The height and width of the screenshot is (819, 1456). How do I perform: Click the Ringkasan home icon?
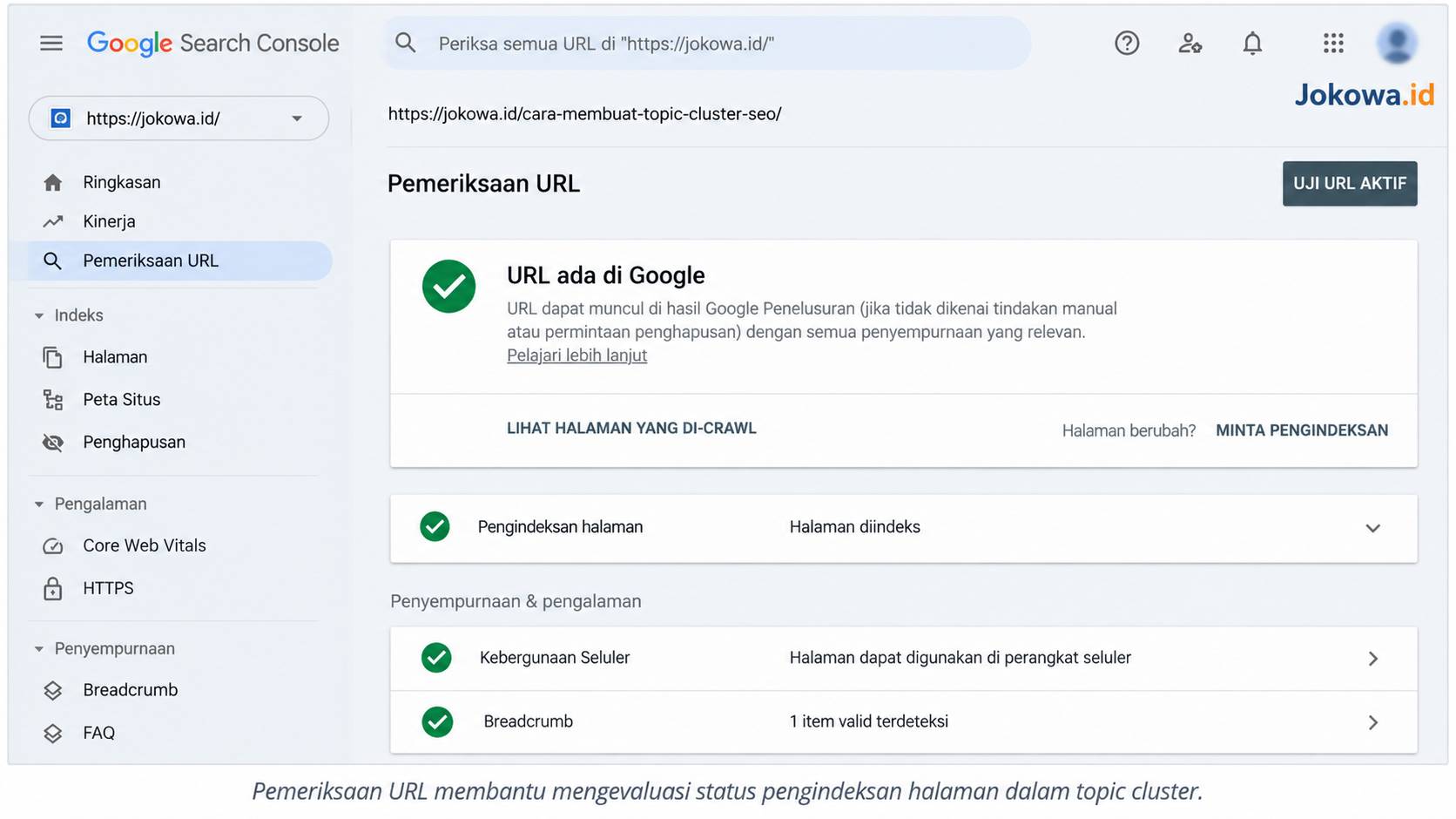53,182
